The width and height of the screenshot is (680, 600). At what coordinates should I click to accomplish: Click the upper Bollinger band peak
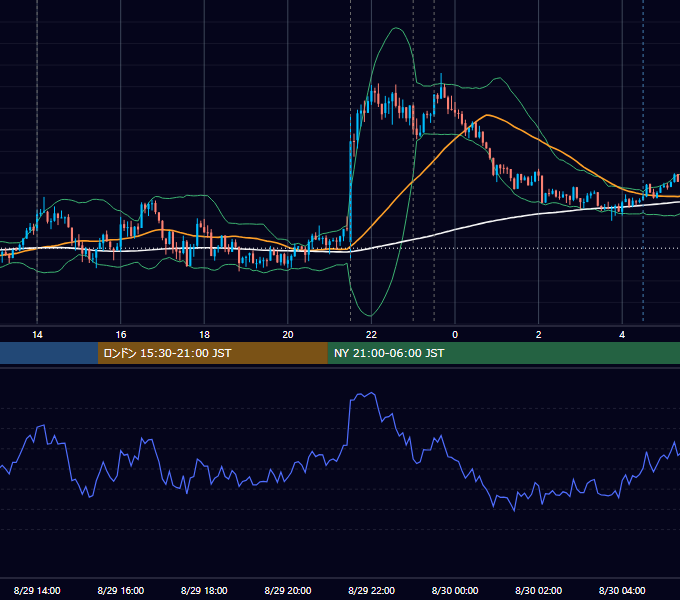point(396,28)
